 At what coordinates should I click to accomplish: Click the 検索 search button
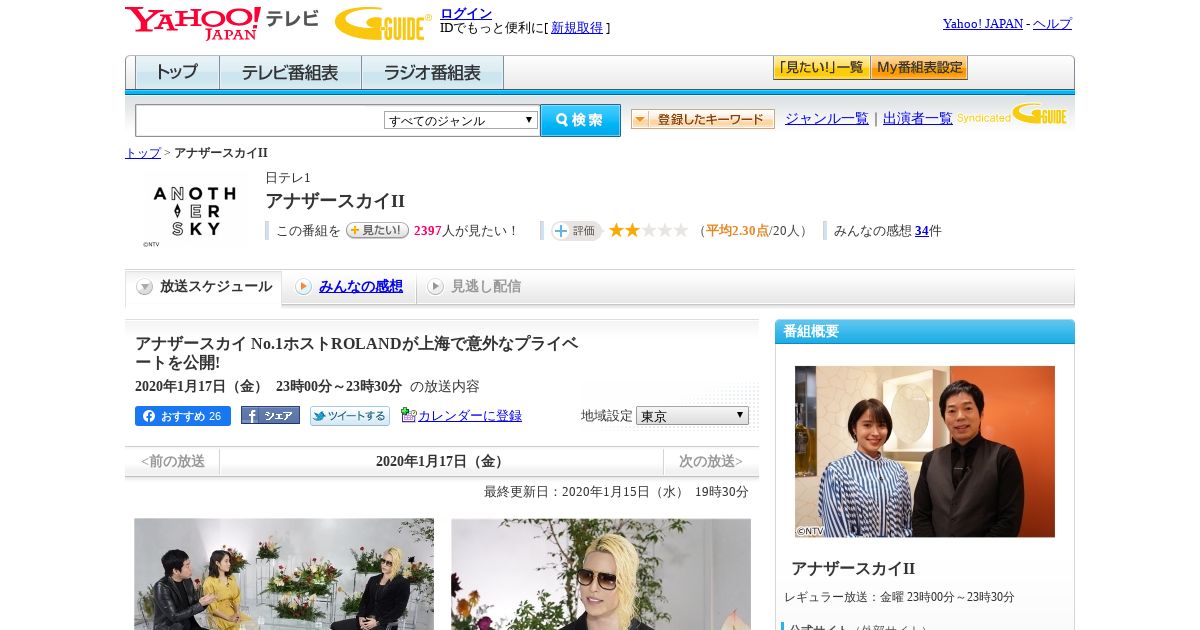(x=580, y=120)
